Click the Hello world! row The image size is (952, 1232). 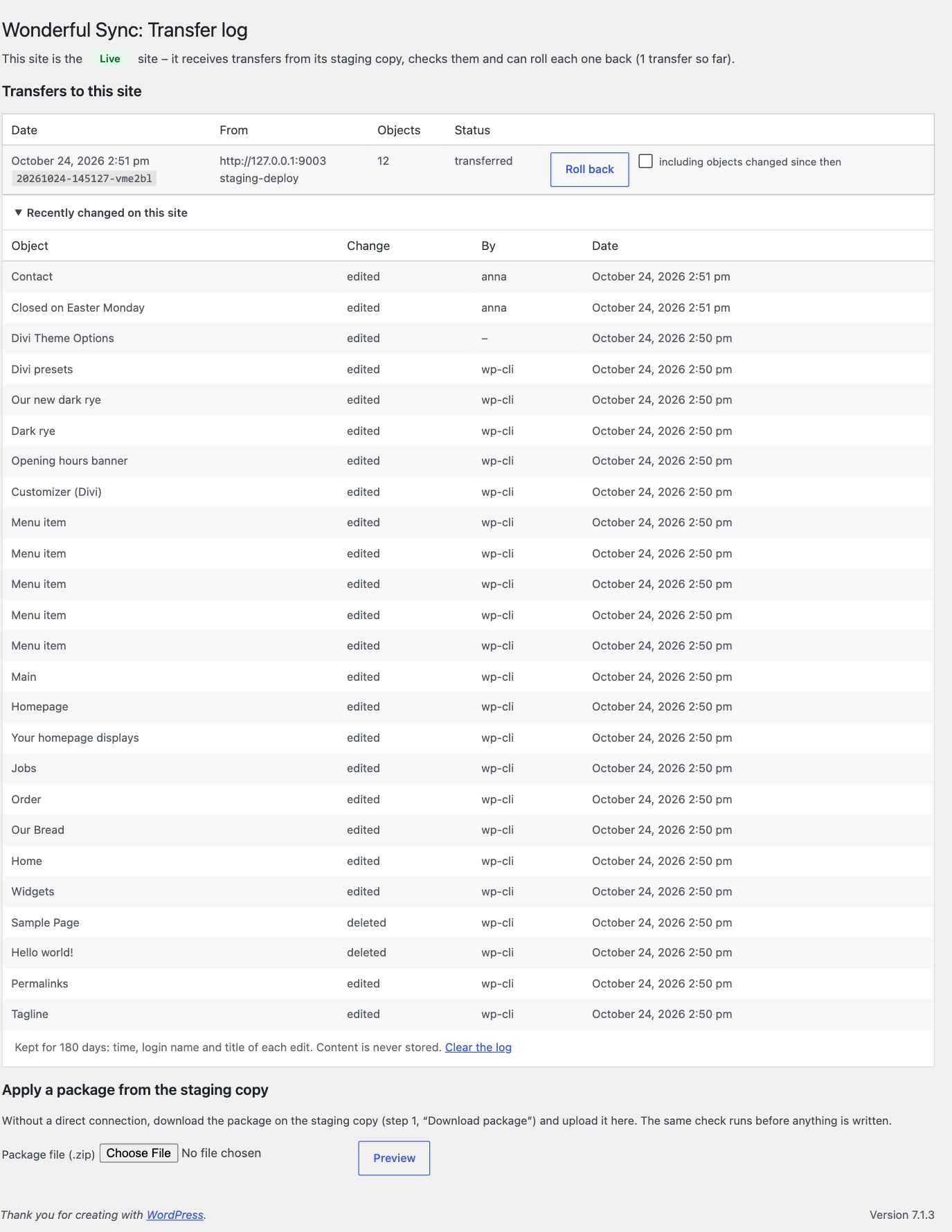pyautogui.click(x=468, y=953)
